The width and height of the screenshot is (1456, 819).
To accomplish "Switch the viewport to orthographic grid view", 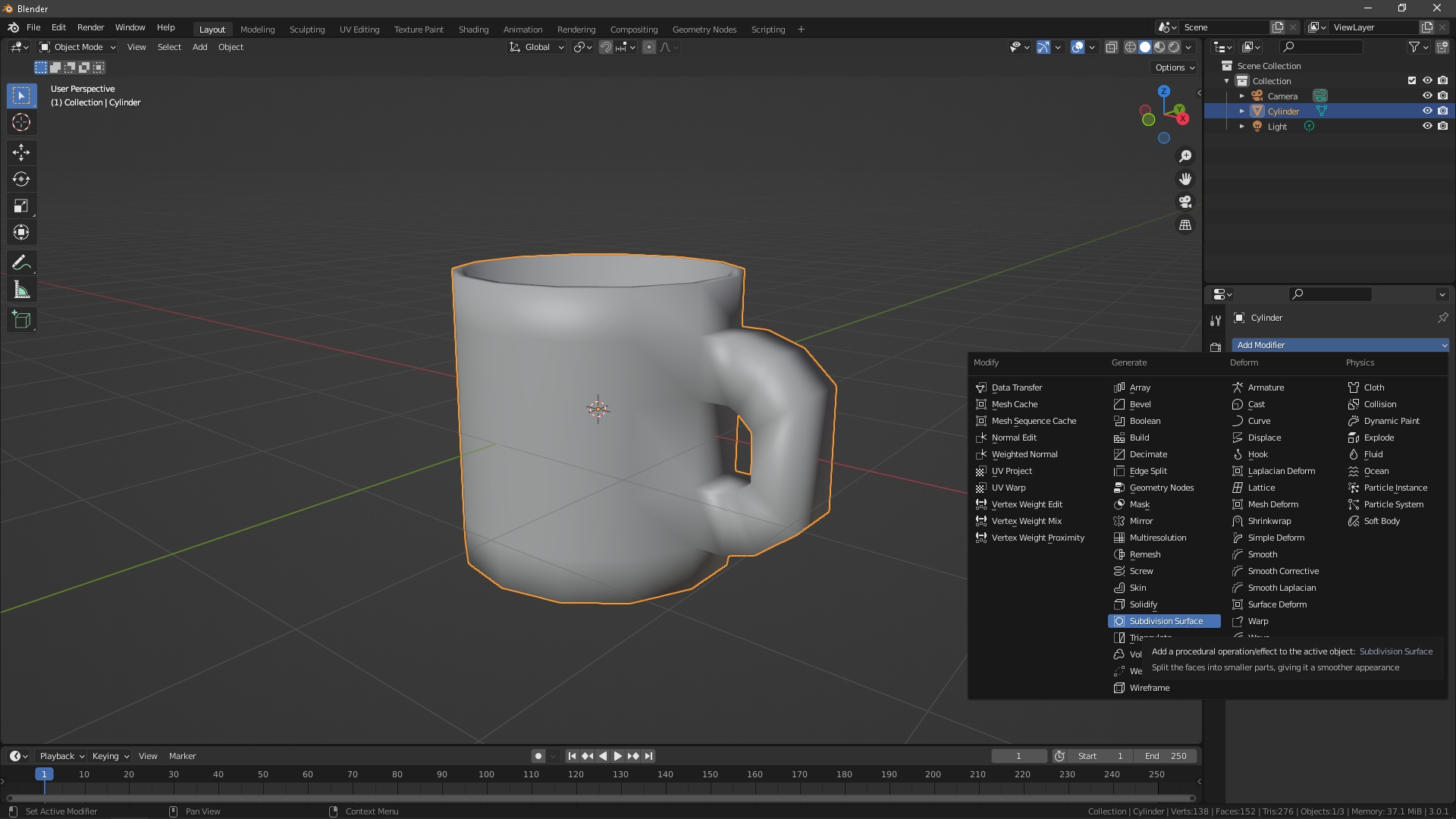I will click(1185, 225).
